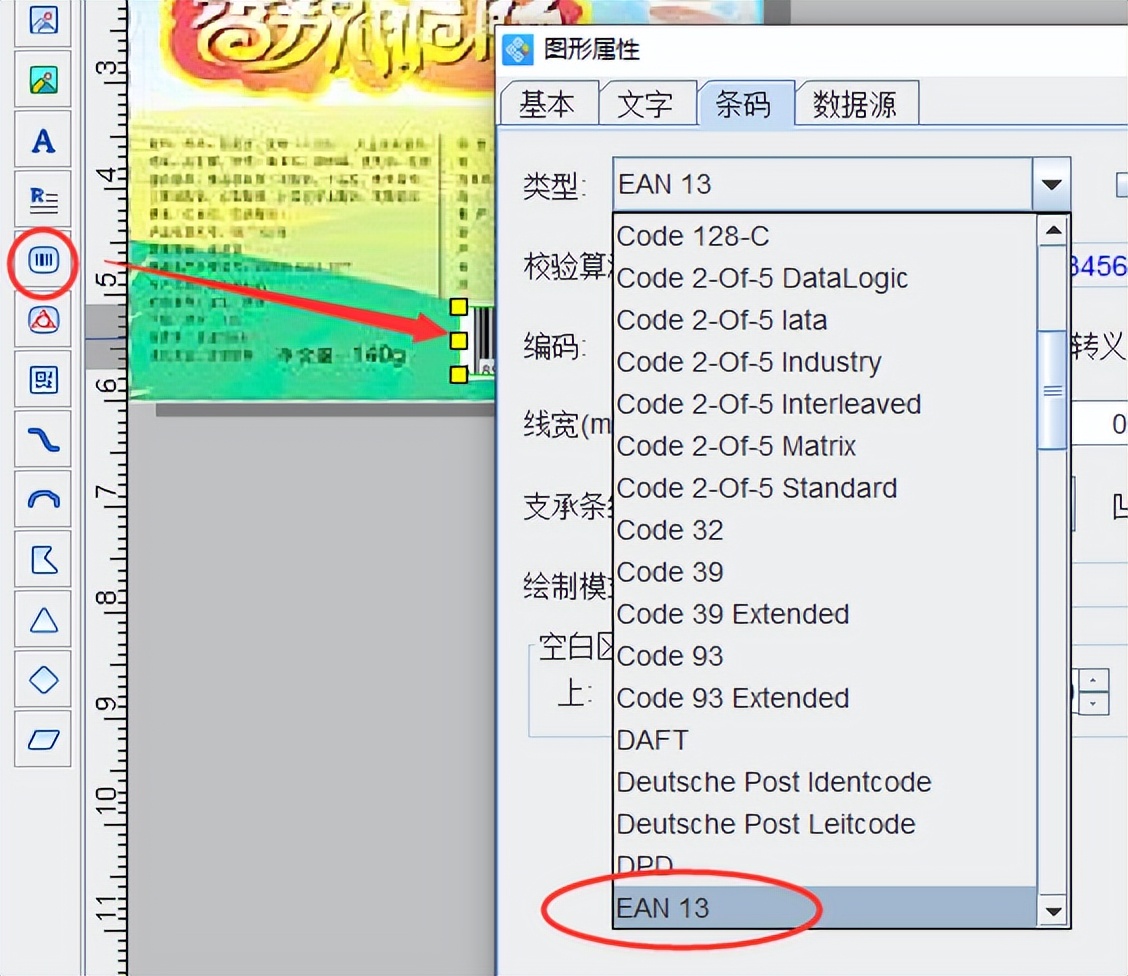Click the EAN 13 type combo field
Screen dimensions: 1128x976
(x=823, y=185)
